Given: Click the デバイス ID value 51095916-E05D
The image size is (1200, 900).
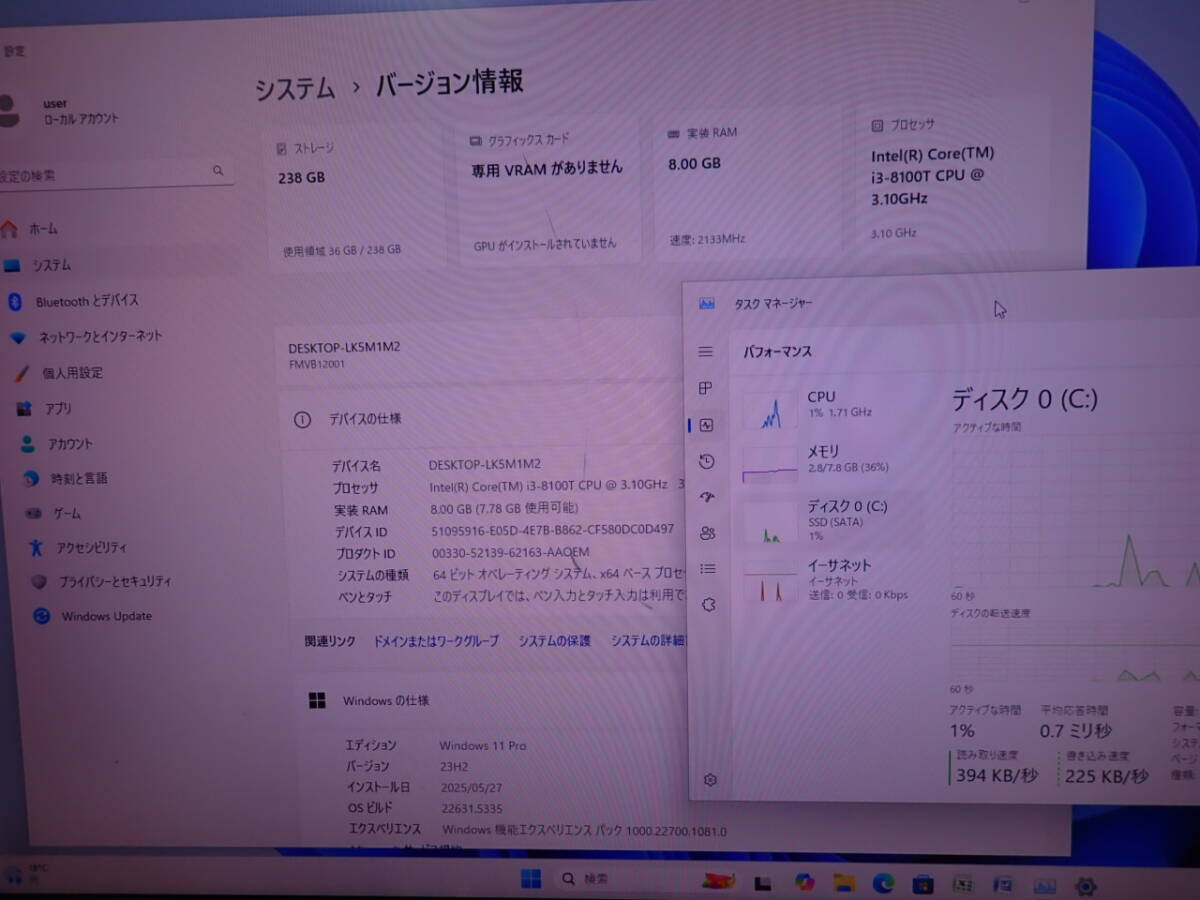Looking at the screenshot, I should click(x=552, y=530).
